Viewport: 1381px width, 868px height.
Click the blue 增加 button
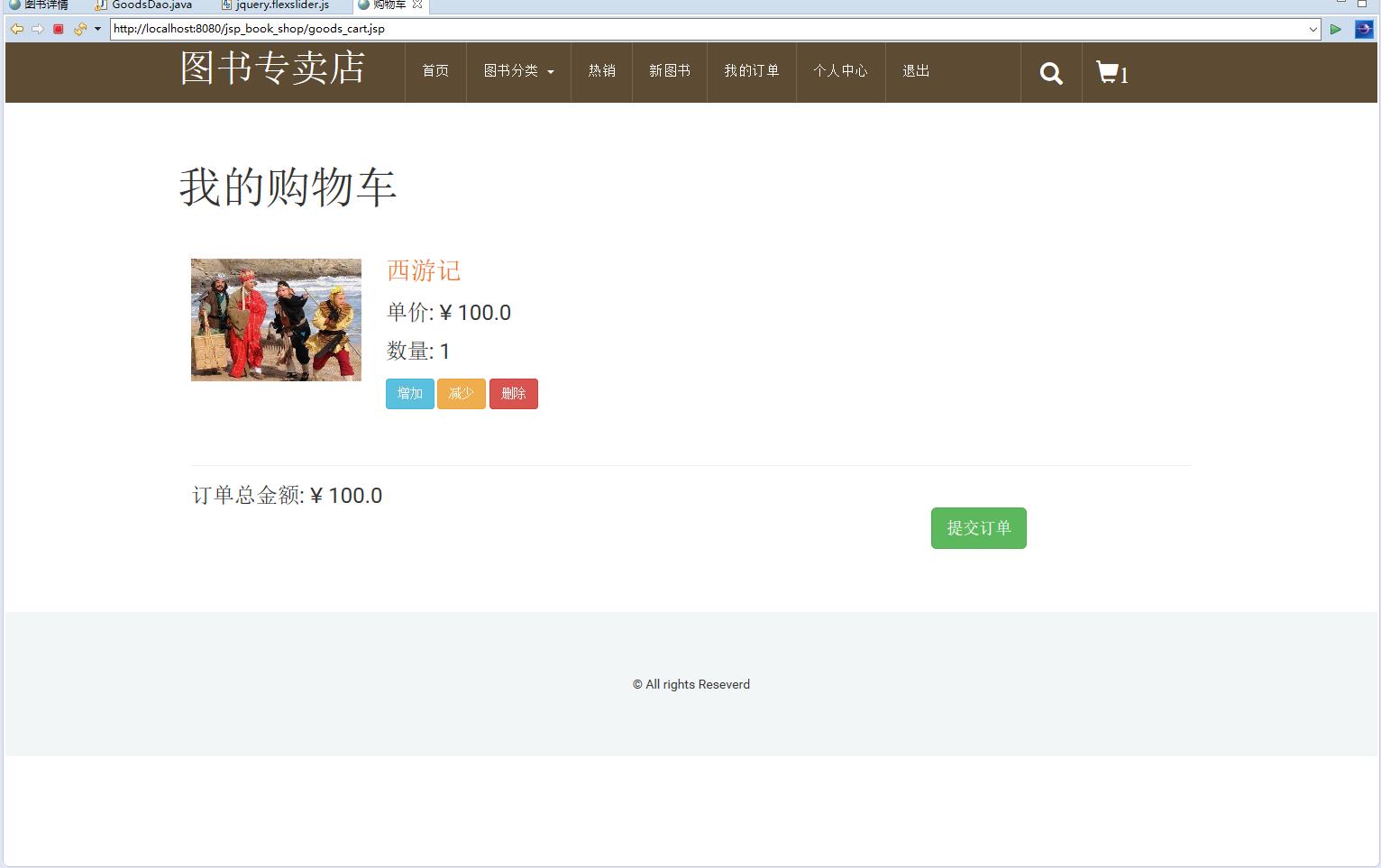(410, 394)
